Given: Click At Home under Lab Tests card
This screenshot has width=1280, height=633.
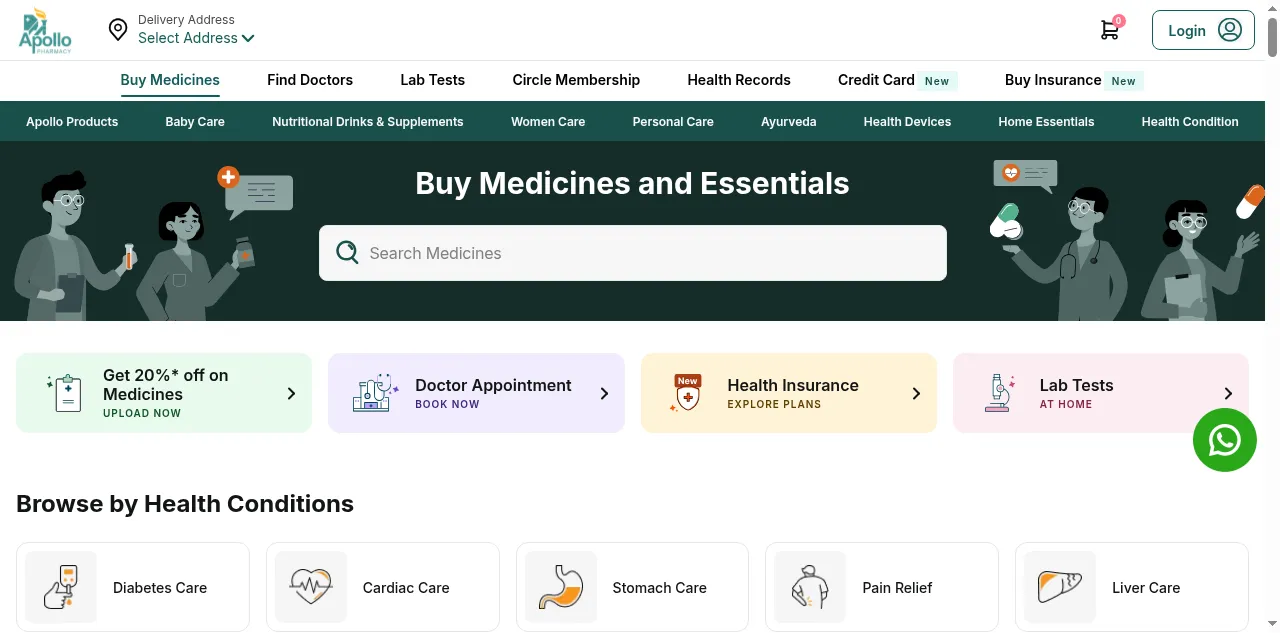Looking at the screenshot, I should point(1066,404).
